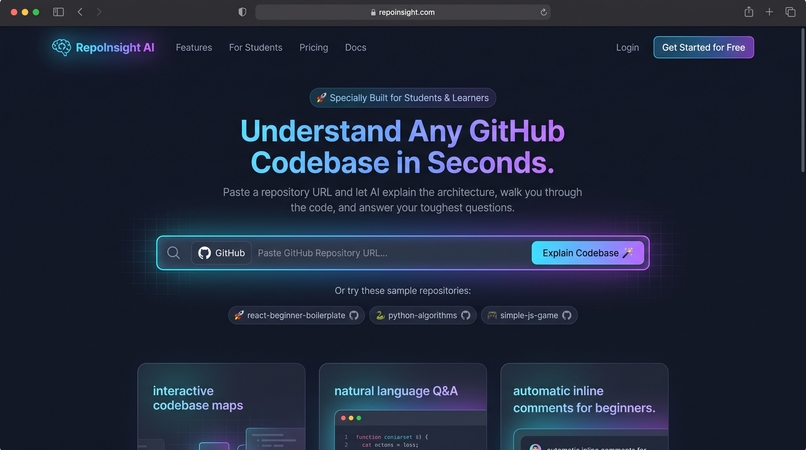The height and width of the screenshot is (450, 806).
Task: Click the repoinsight.com address bar
Action: (403, 12)
